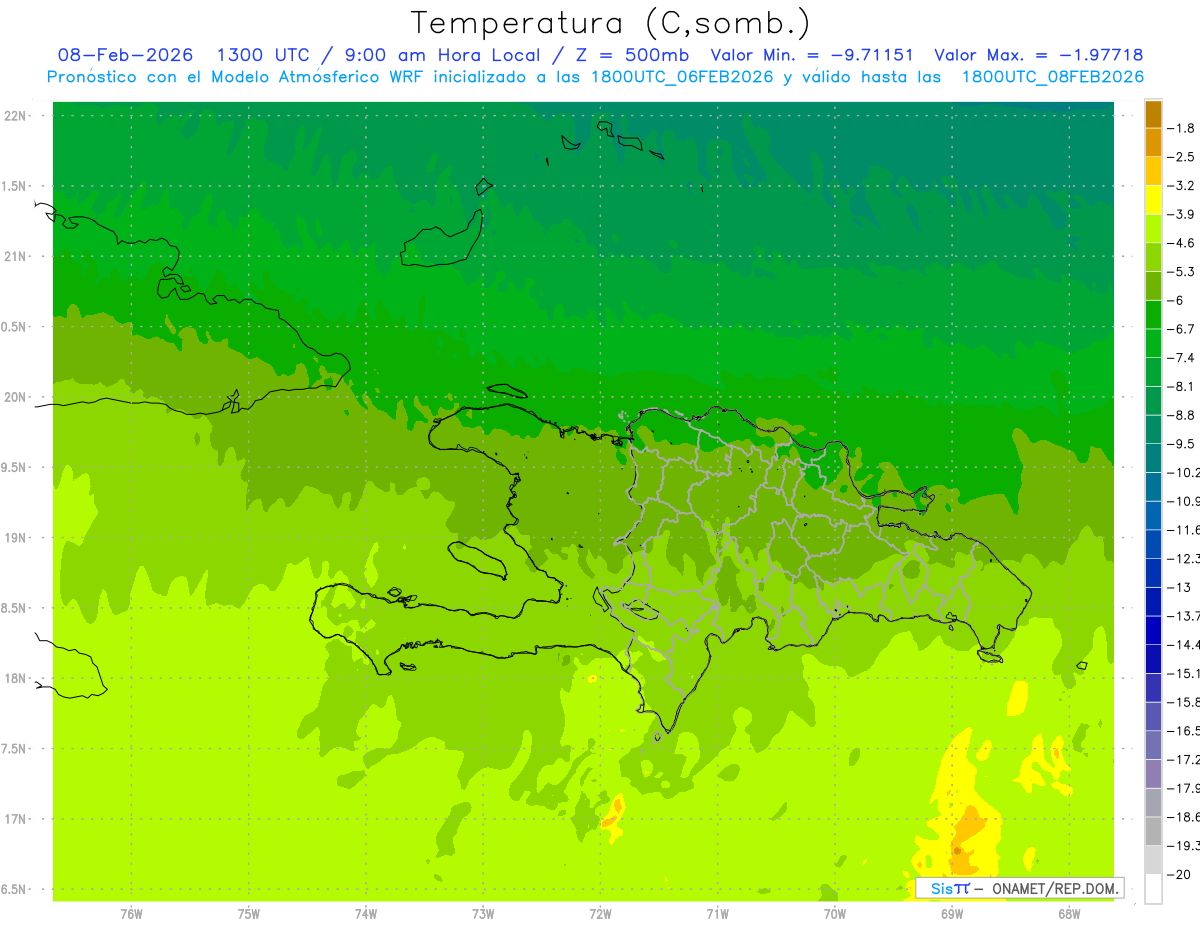This screenshot has width=1200, height=927.
Task: Click the "1300 UTC" time text
Action: click(x=264, y=55)
